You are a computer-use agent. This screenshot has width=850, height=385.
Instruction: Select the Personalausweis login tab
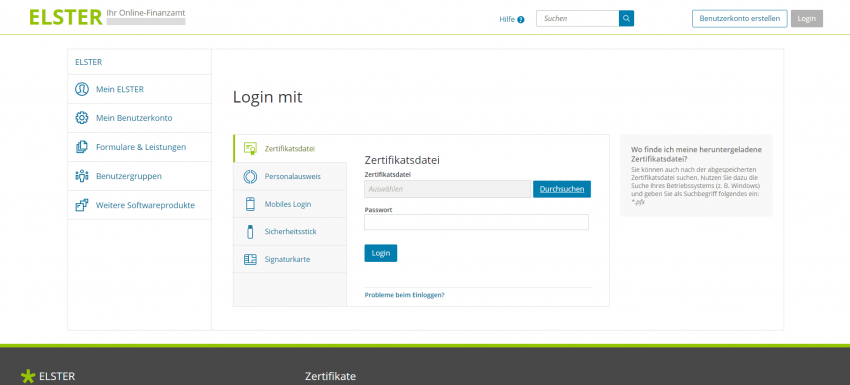coord(290,176)
